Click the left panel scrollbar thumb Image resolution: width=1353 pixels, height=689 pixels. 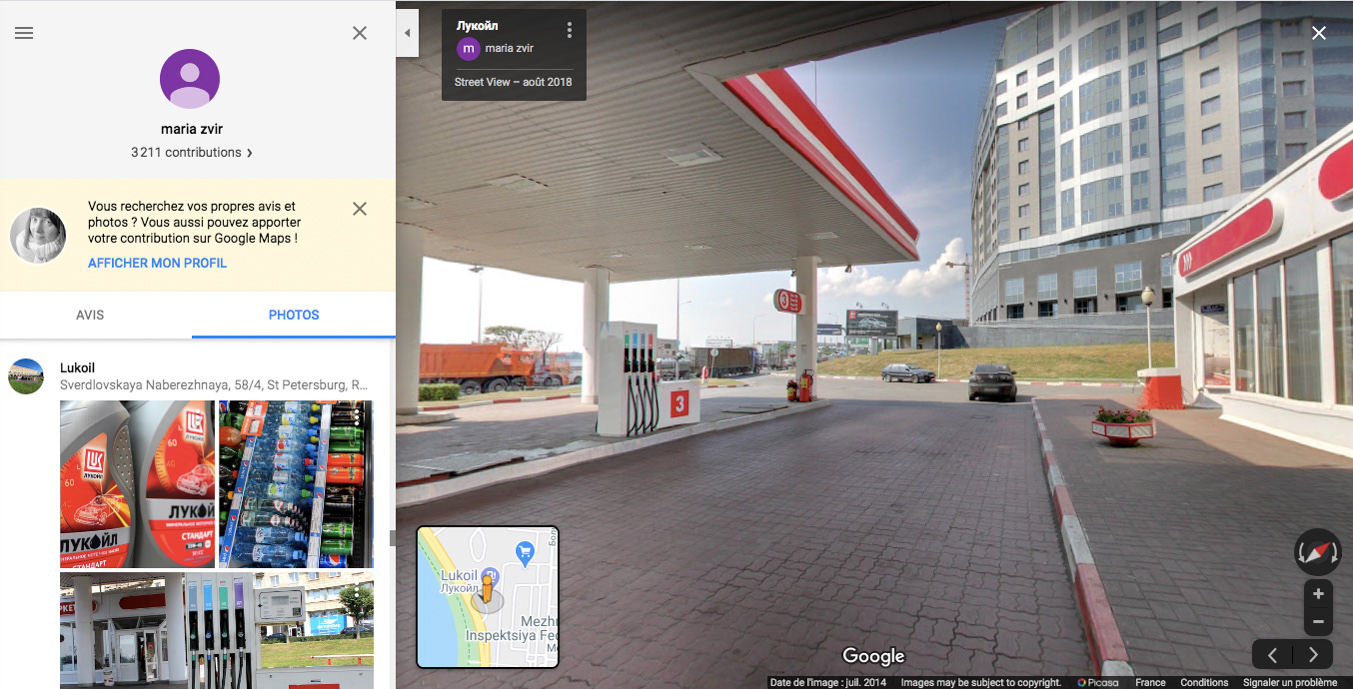[x=393, y=538]
